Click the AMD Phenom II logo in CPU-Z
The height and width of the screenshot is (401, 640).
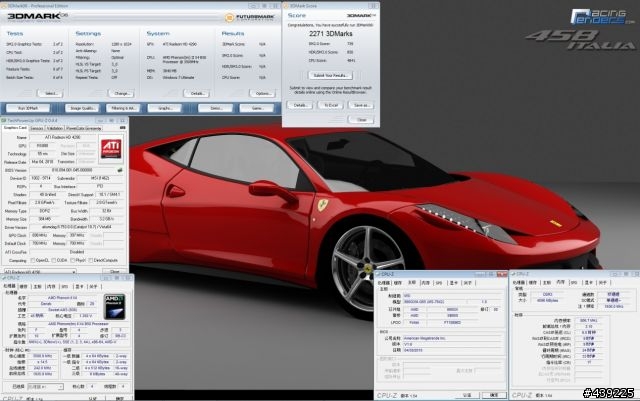tap(114, 307)
